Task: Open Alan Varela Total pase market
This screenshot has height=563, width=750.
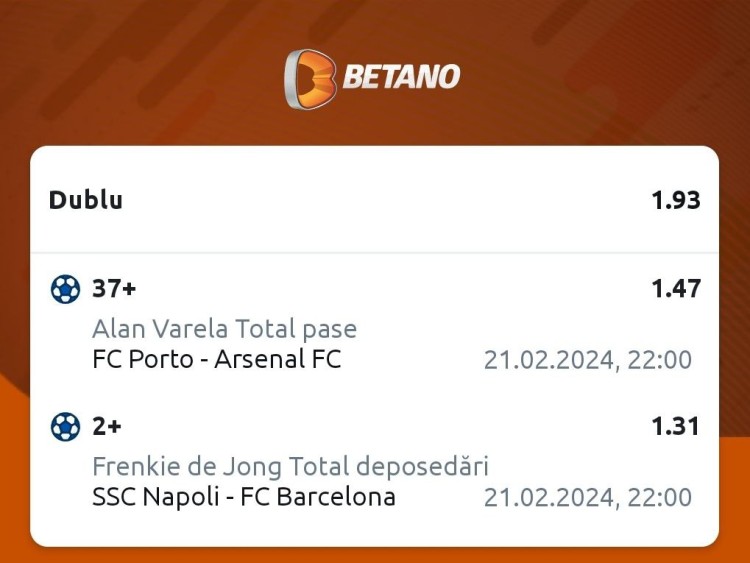Action: pyautogui.click(x=224, y=329)
